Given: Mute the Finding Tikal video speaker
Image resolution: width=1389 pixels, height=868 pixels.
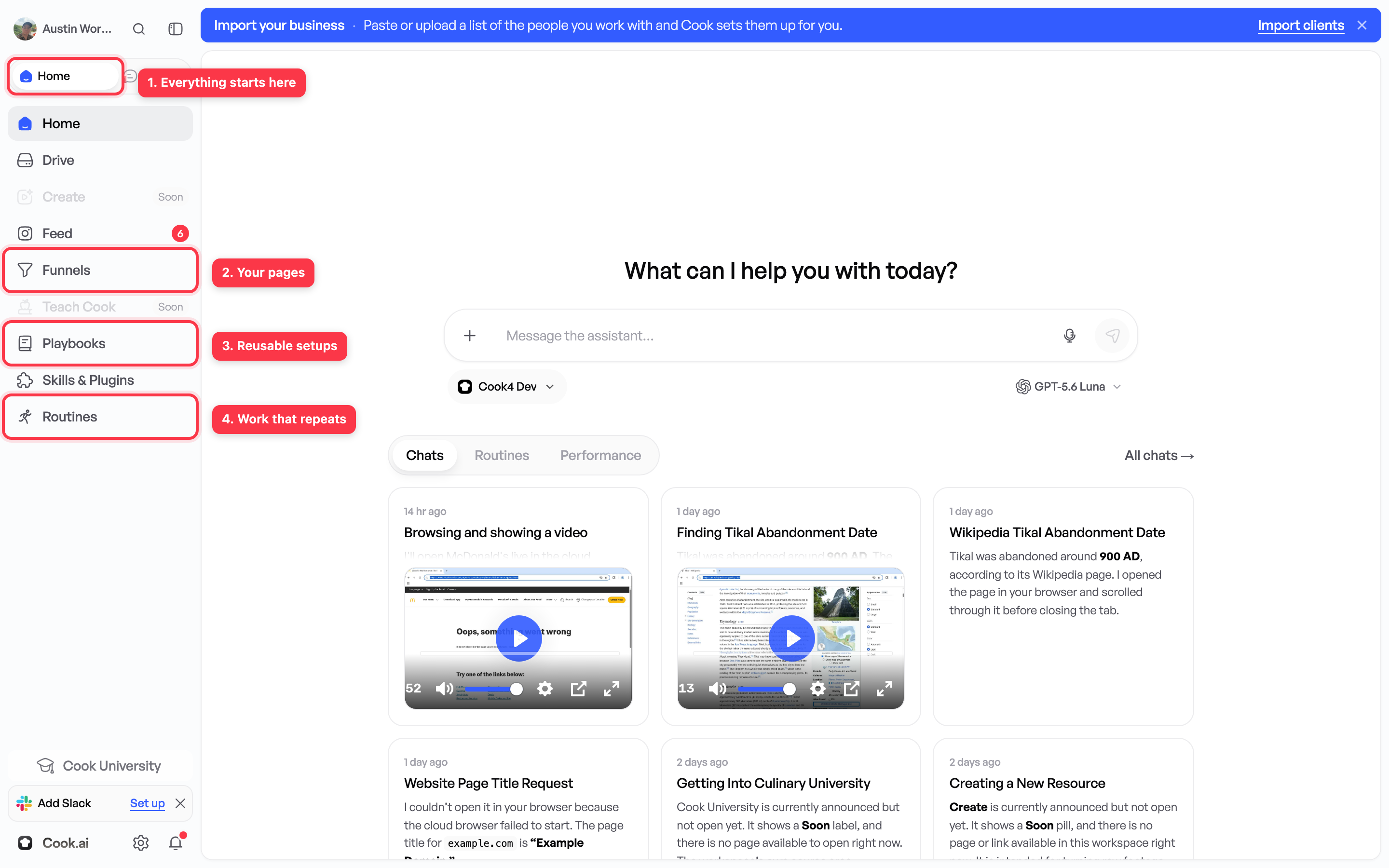Looking at the screenshot, I should (x=717, y=688).
